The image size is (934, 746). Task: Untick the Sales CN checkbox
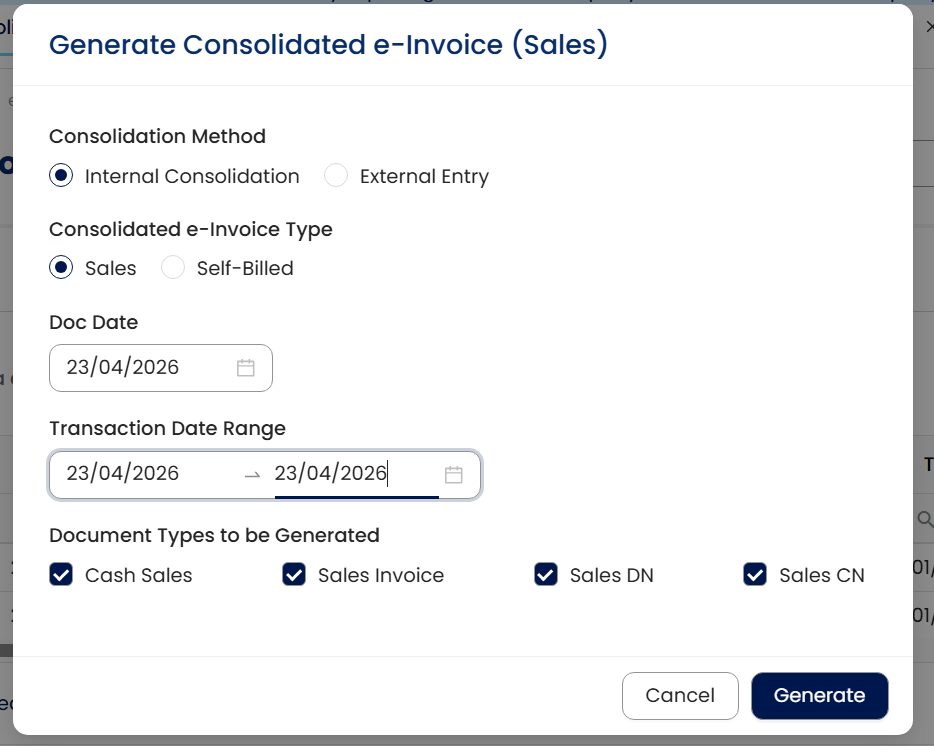(755, 575)
